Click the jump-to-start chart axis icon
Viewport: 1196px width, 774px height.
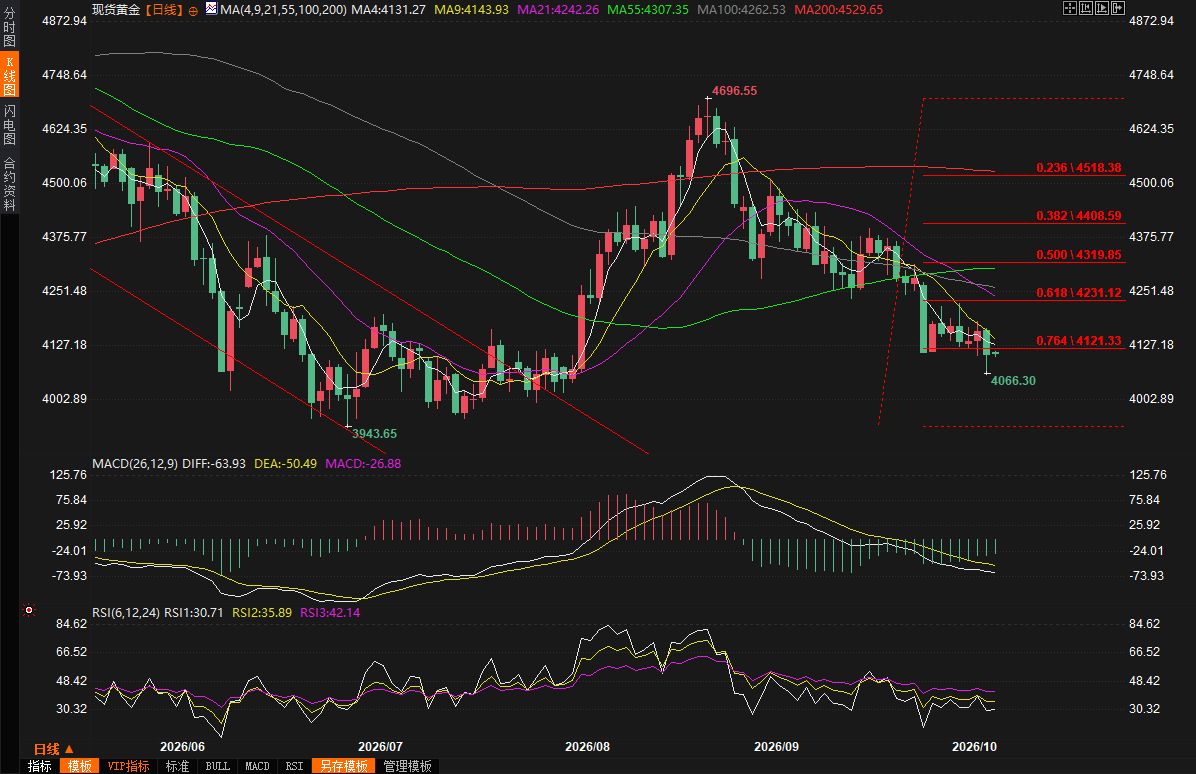tap(1086, 8)
